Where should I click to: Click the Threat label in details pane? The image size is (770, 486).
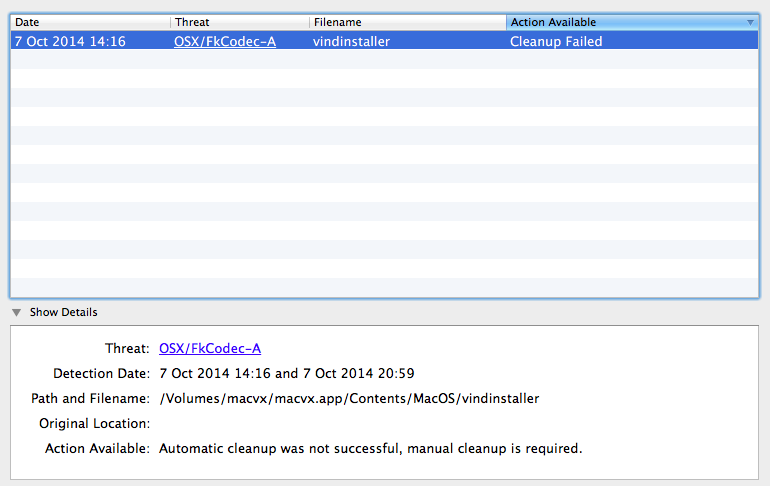(x=127, y=348)
